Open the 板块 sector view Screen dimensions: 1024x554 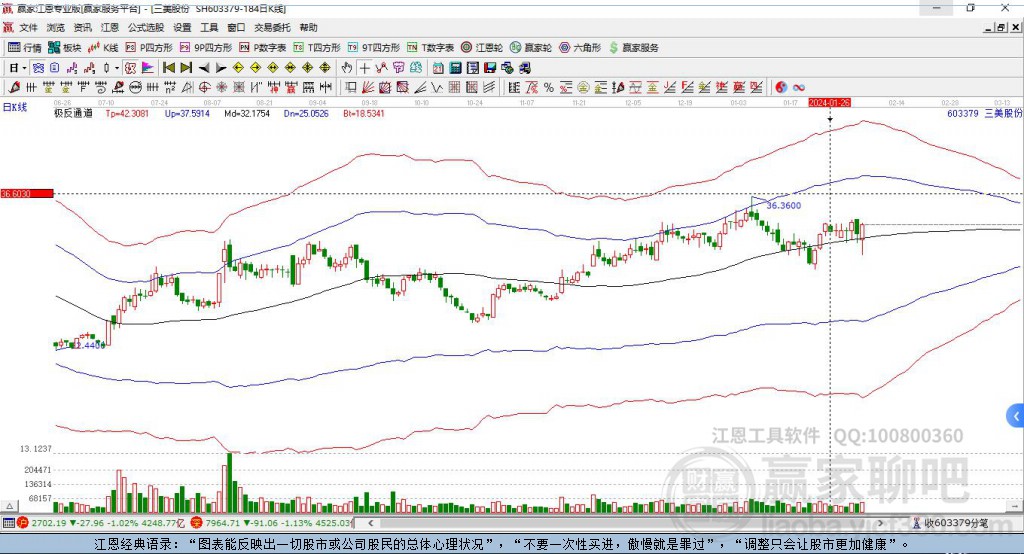point(65,48)
